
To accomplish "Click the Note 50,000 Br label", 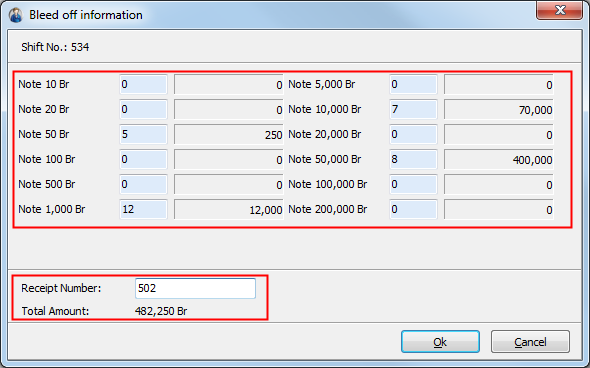I will pyautogui.click(x=325, y=159).
